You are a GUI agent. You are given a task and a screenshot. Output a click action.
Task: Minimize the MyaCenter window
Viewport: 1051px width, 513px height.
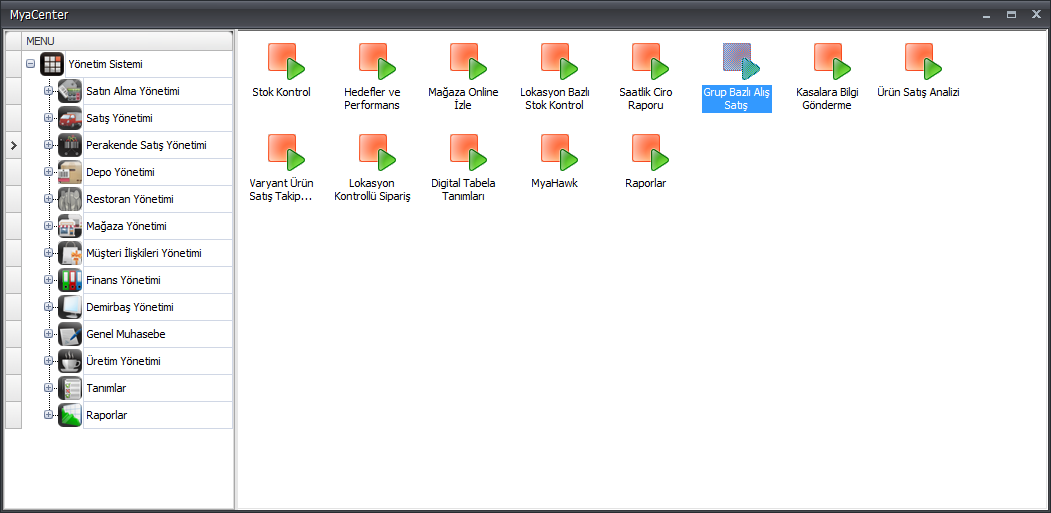[986, 14]
